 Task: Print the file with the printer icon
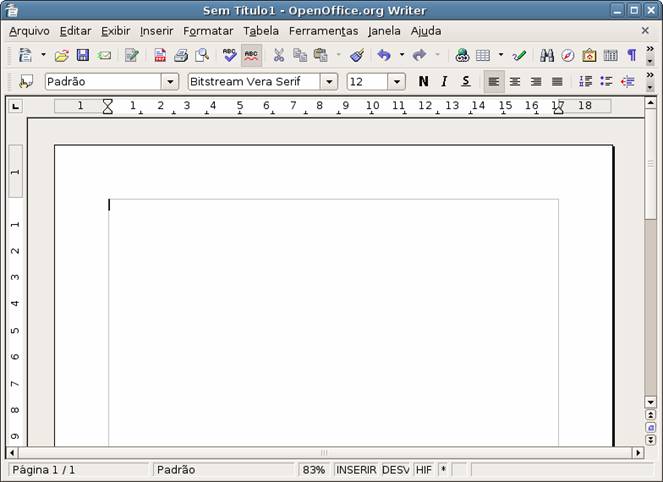coord(181,55)
